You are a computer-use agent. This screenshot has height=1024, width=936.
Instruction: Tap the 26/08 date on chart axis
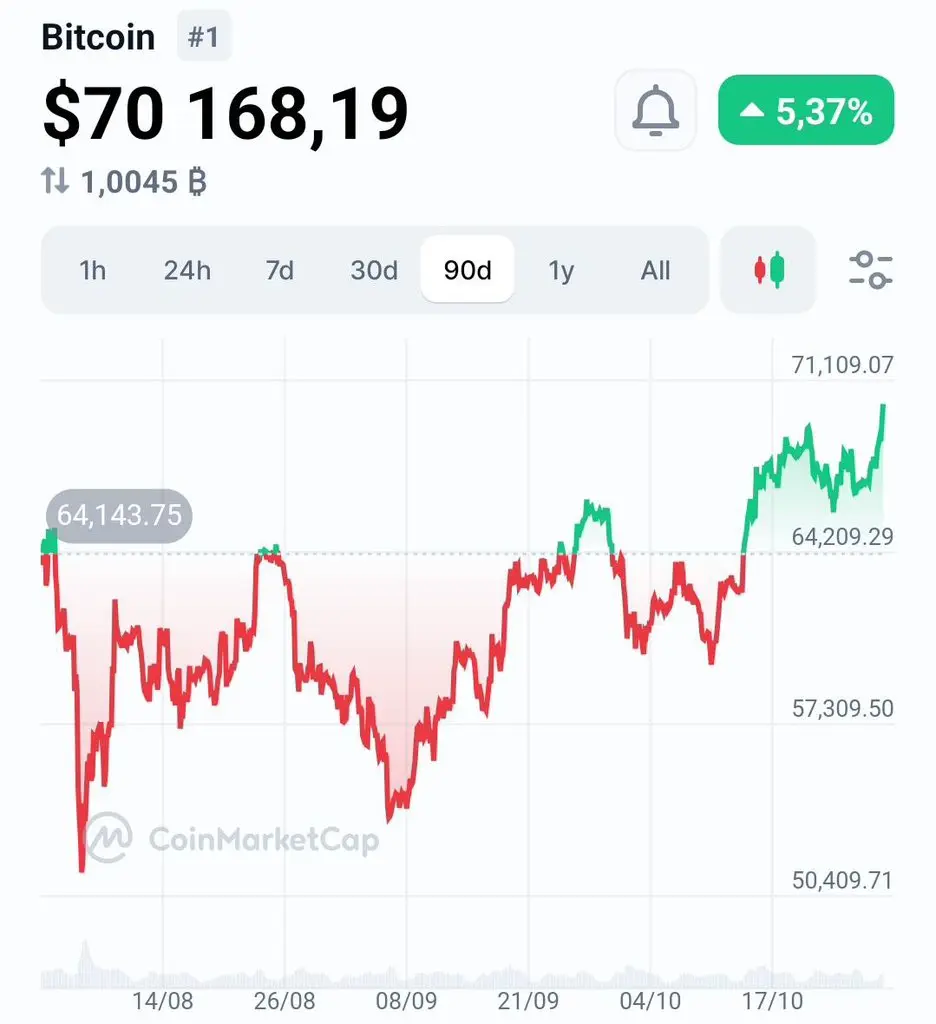pyautogui.click(x=284, y=1000)
